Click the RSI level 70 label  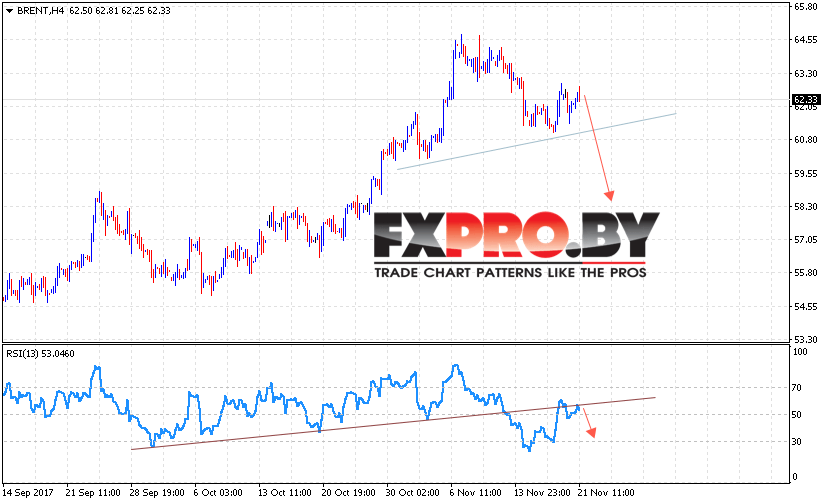(x=798, y=388)
